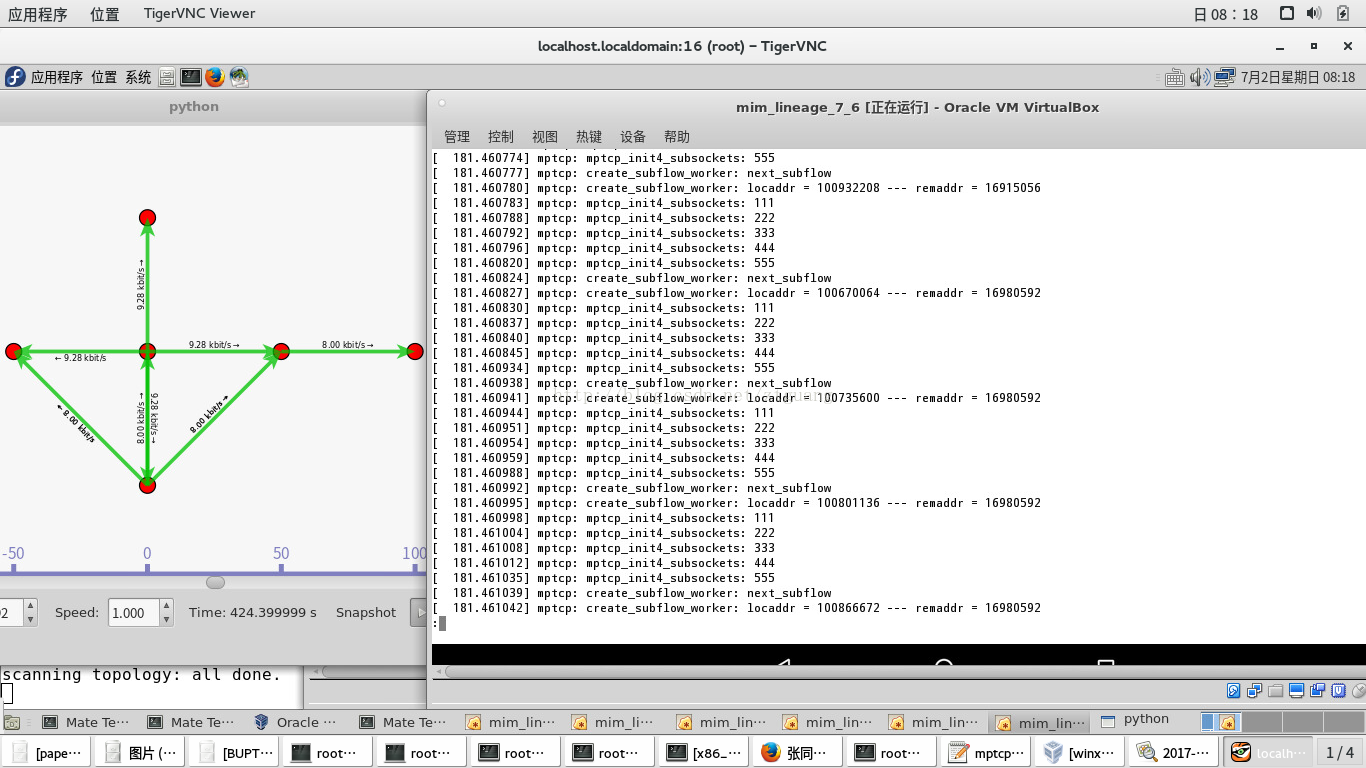Open the 2017-… image viewer taskbar entry
This screenshot has height=768, width=1366.
(x=1174, y=753)
